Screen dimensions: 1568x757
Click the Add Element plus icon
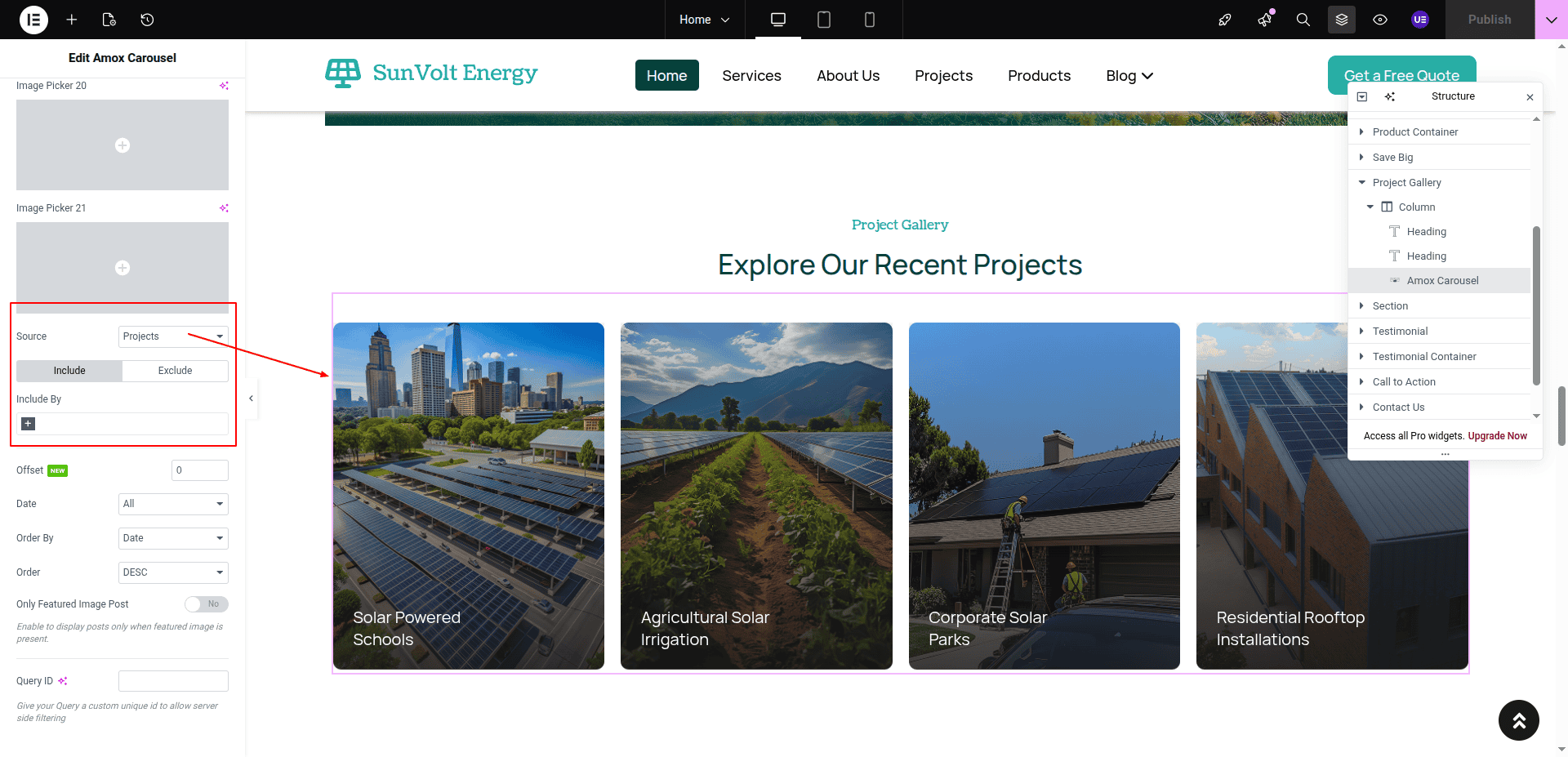72,20
